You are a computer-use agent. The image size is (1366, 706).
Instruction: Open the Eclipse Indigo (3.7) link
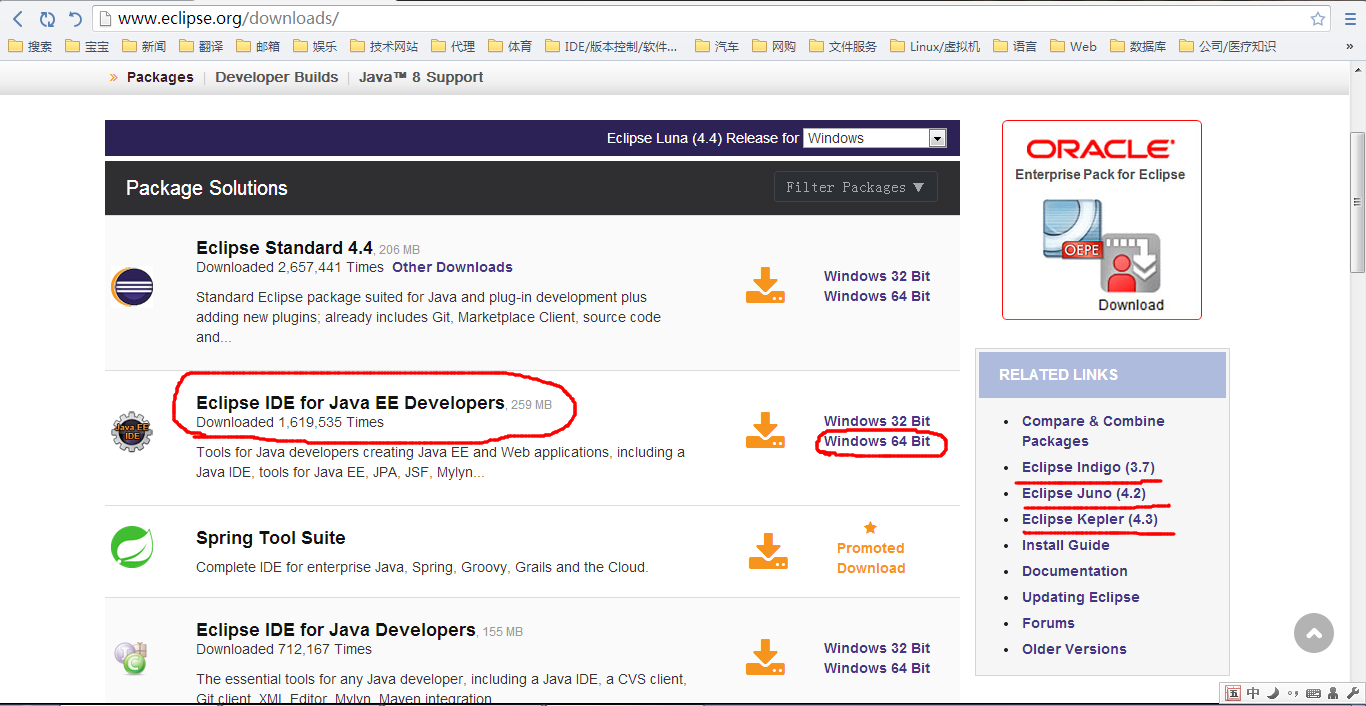coord(1088,467)
